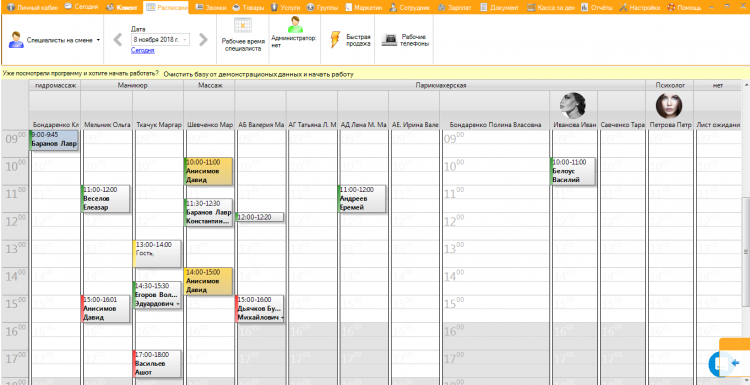Expand Егоров Эдуардович appointment arrow
The width and height of the screenshot is (750, 385).
[178, 304]
